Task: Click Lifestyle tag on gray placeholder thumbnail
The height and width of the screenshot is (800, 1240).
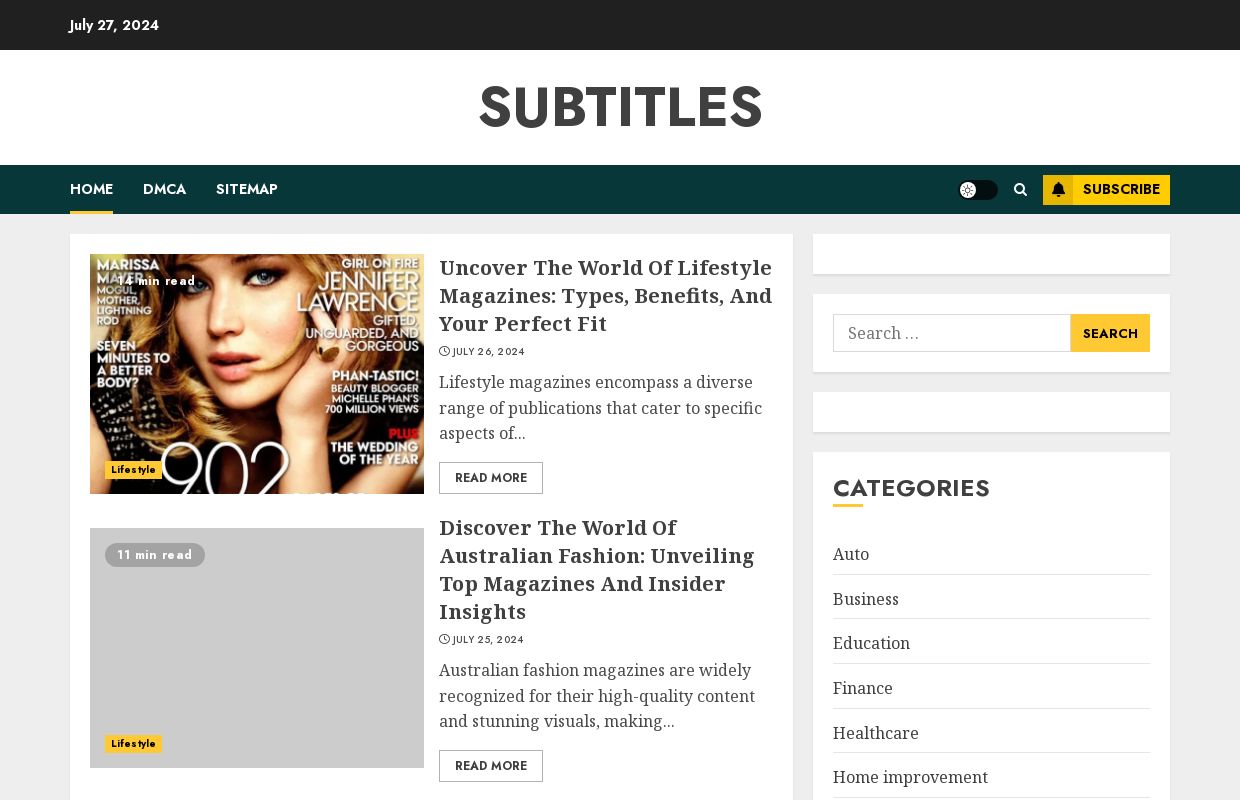Action: (x=133, y=744)
